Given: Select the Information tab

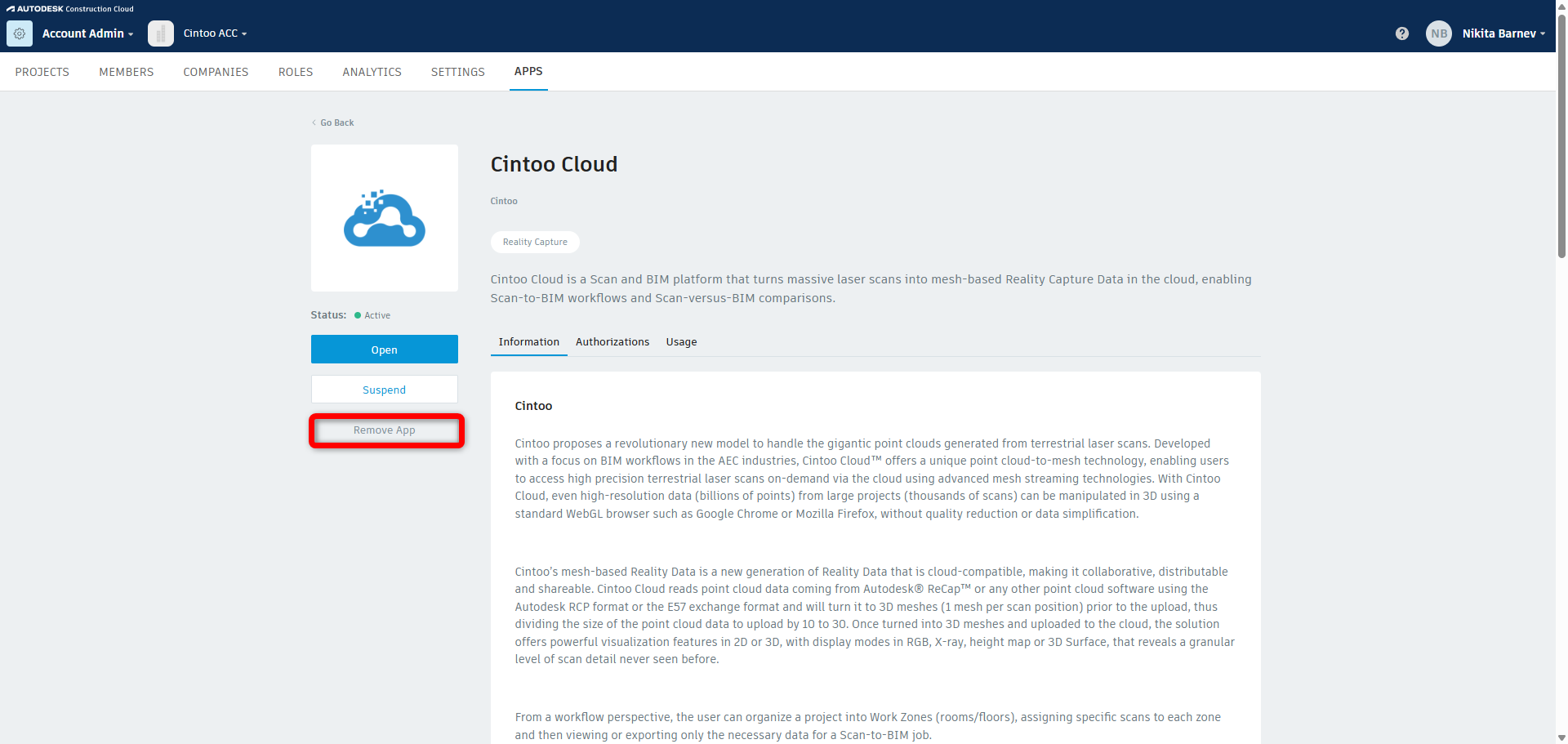Looking at the screenshot, I should 529,342.
